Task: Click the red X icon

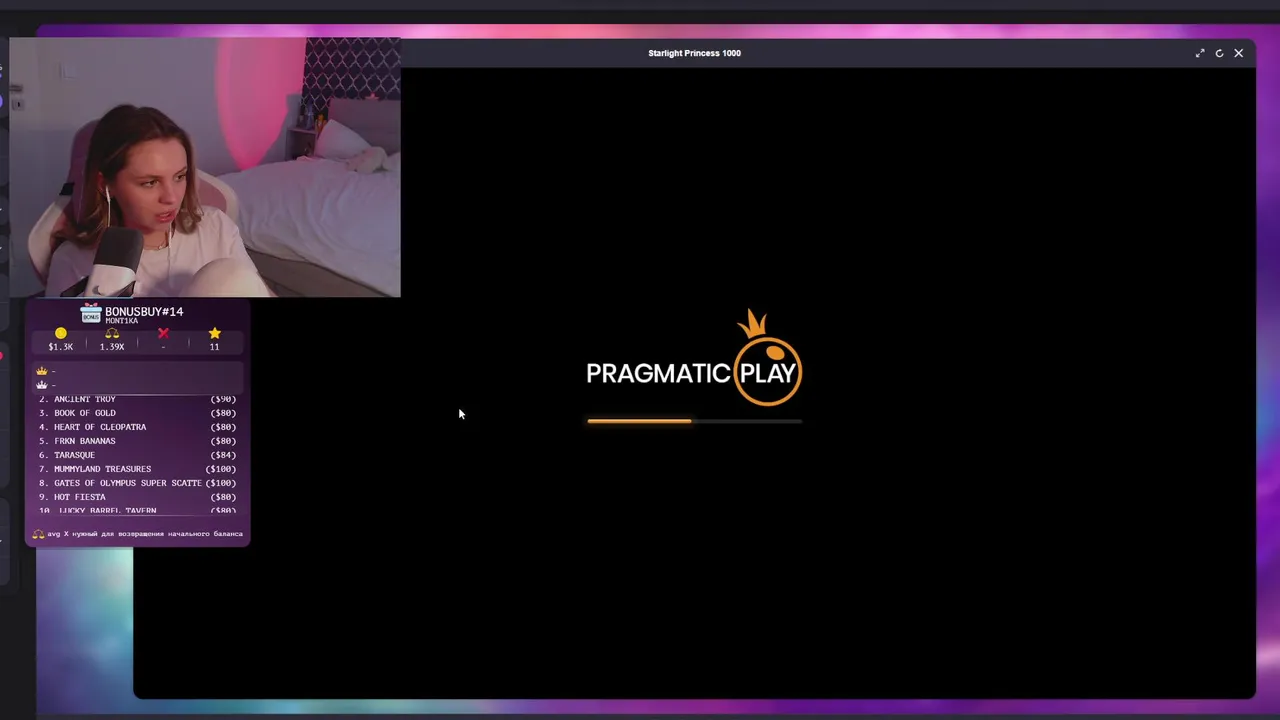Action: point(163,333)
